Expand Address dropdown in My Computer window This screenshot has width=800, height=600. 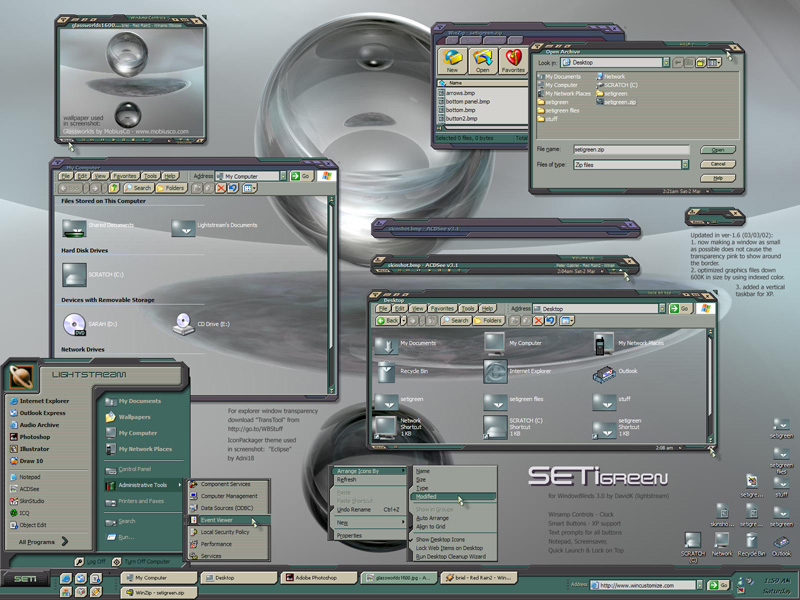pos(283,176)
